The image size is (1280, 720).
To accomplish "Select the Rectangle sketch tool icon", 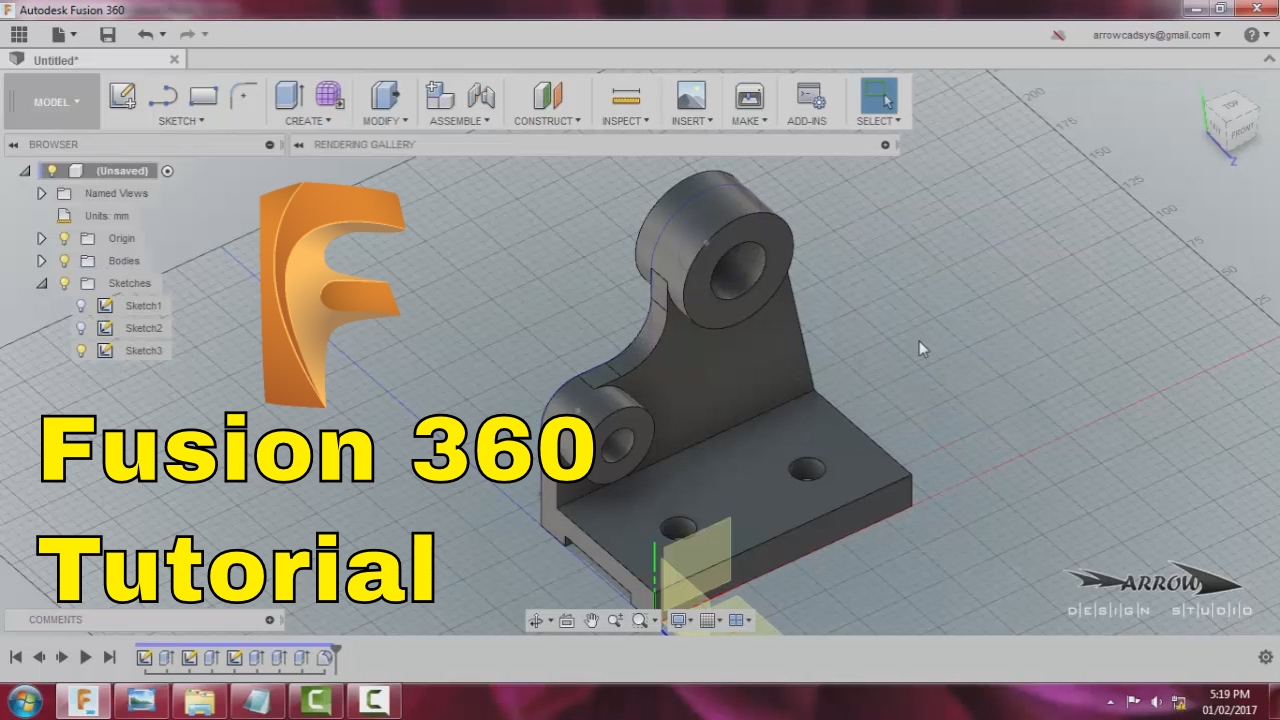I will (x=203, y=96).
